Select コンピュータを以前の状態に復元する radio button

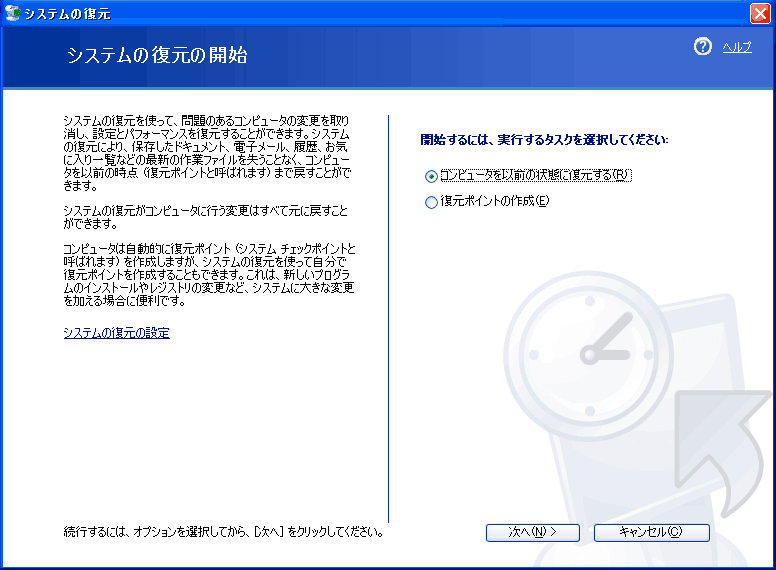[431, 176]
